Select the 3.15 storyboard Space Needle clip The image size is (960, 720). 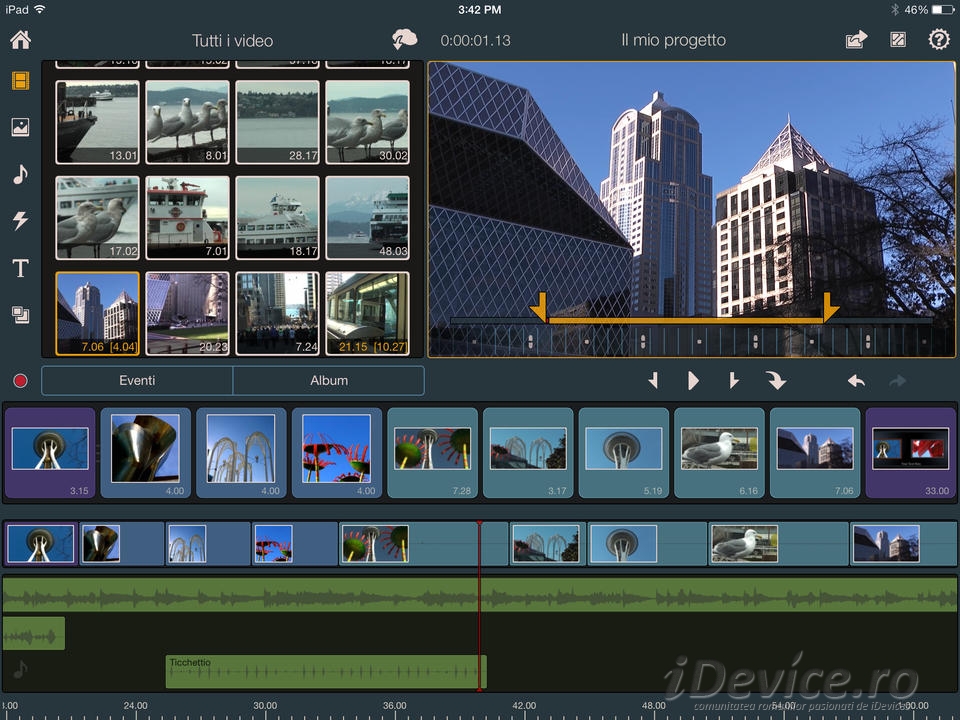[50, 452]
